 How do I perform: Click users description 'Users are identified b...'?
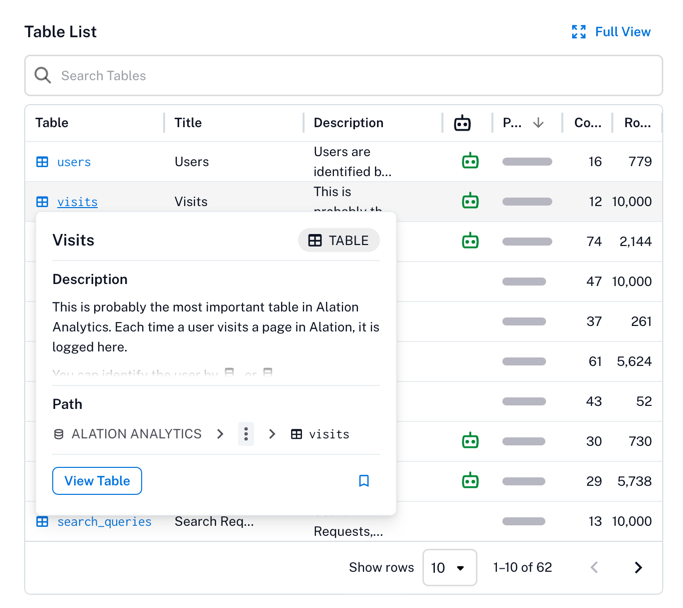point(352,162)
